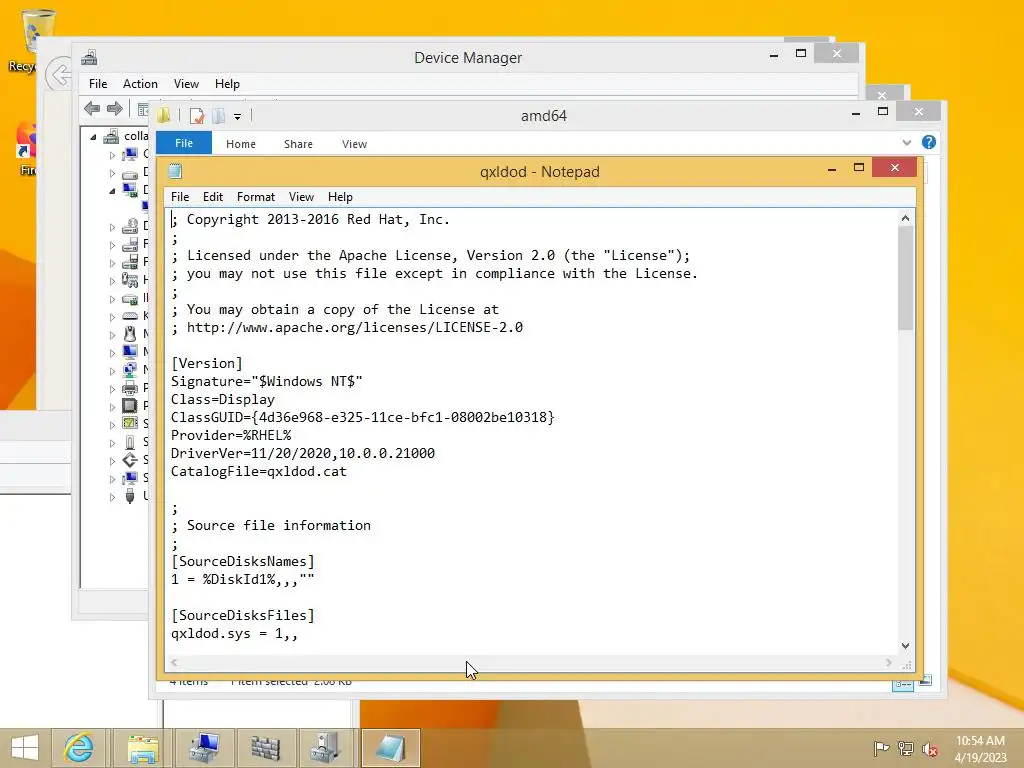1024x768 pixels.
Task: Click the Notepad title bar icon
Action: (x=174, y=171)
